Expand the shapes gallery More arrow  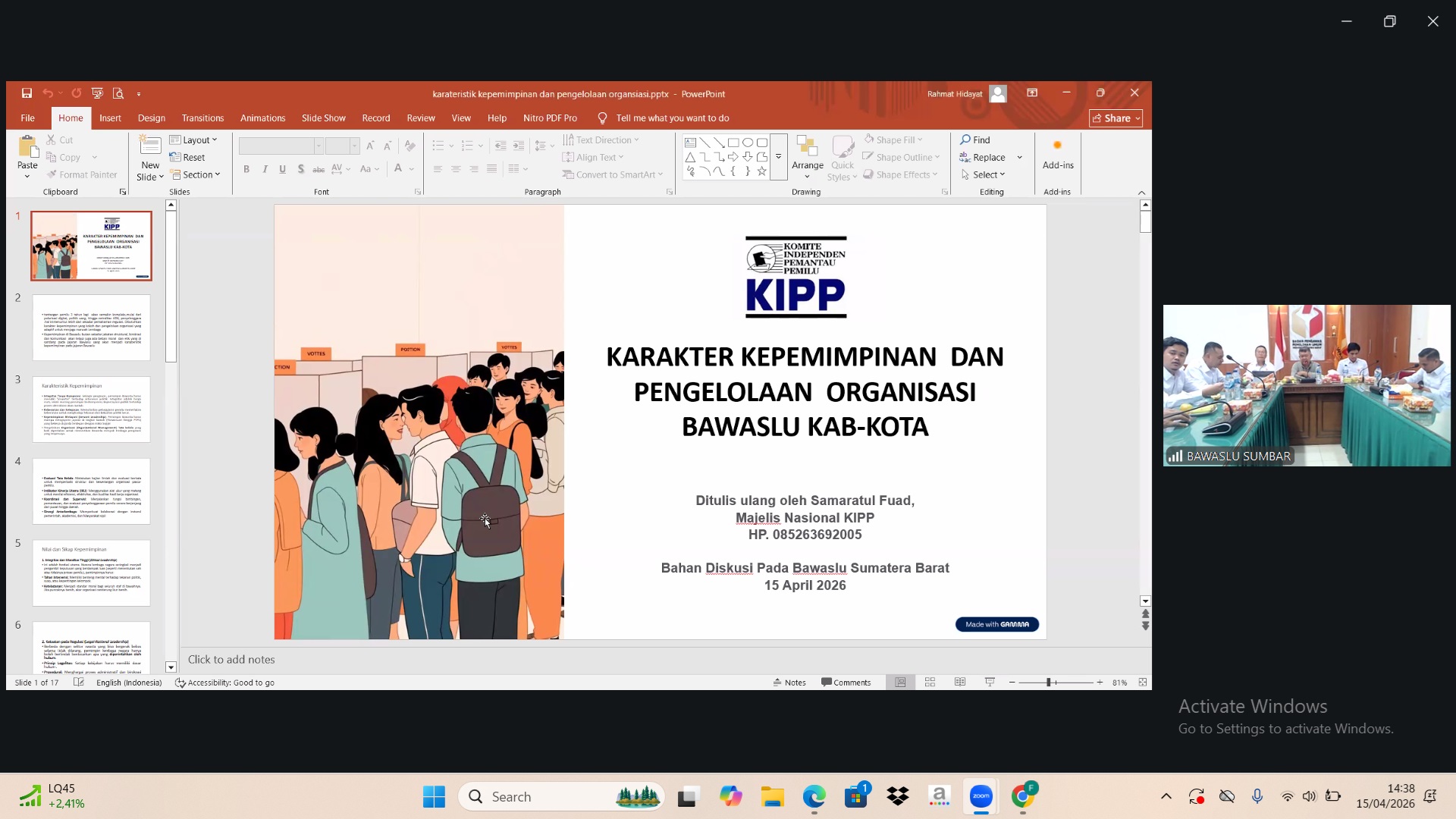coord(778,157)
